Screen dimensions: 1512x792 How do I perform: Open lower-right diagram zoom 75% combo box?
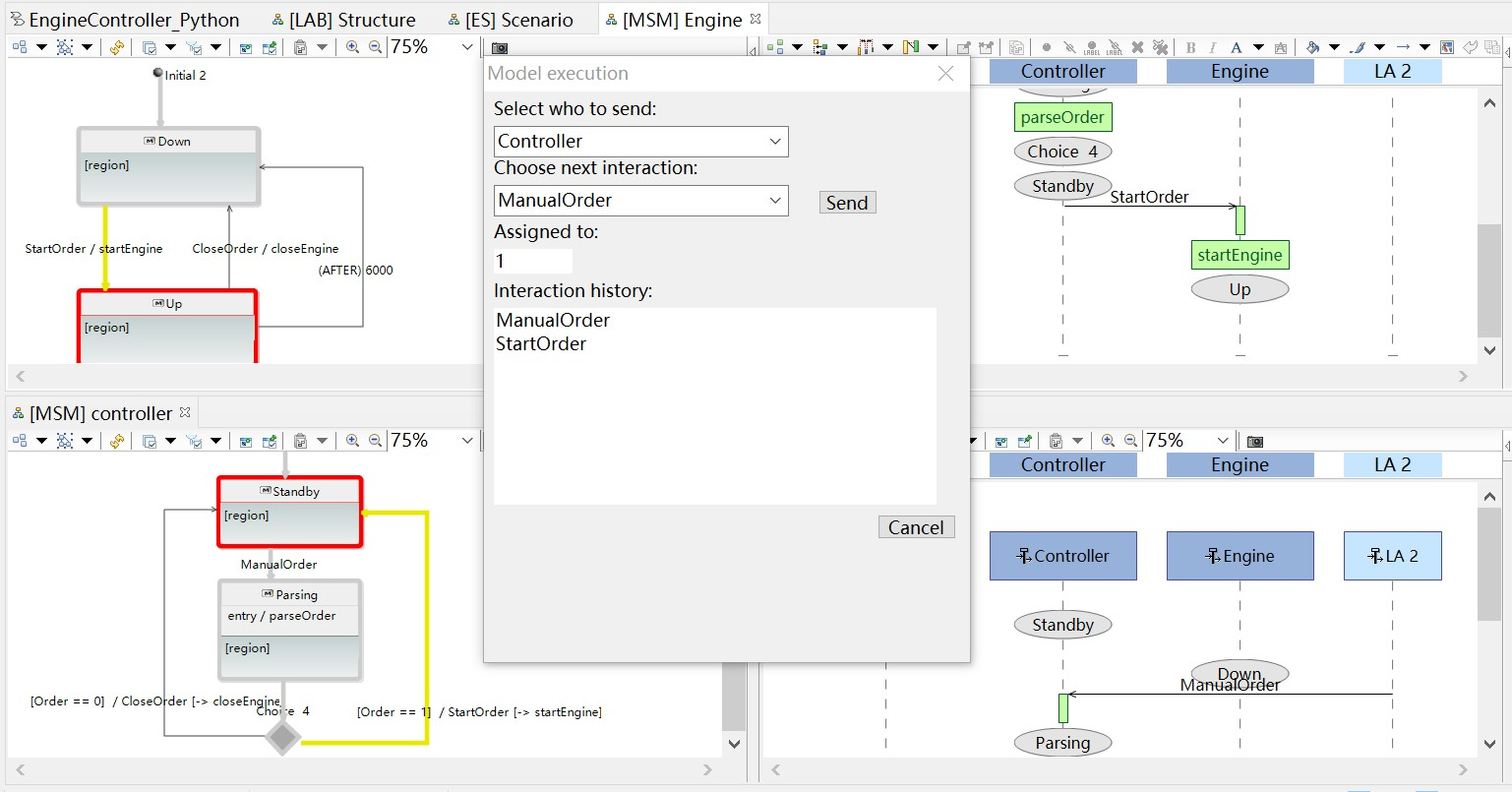[1189, 441]
